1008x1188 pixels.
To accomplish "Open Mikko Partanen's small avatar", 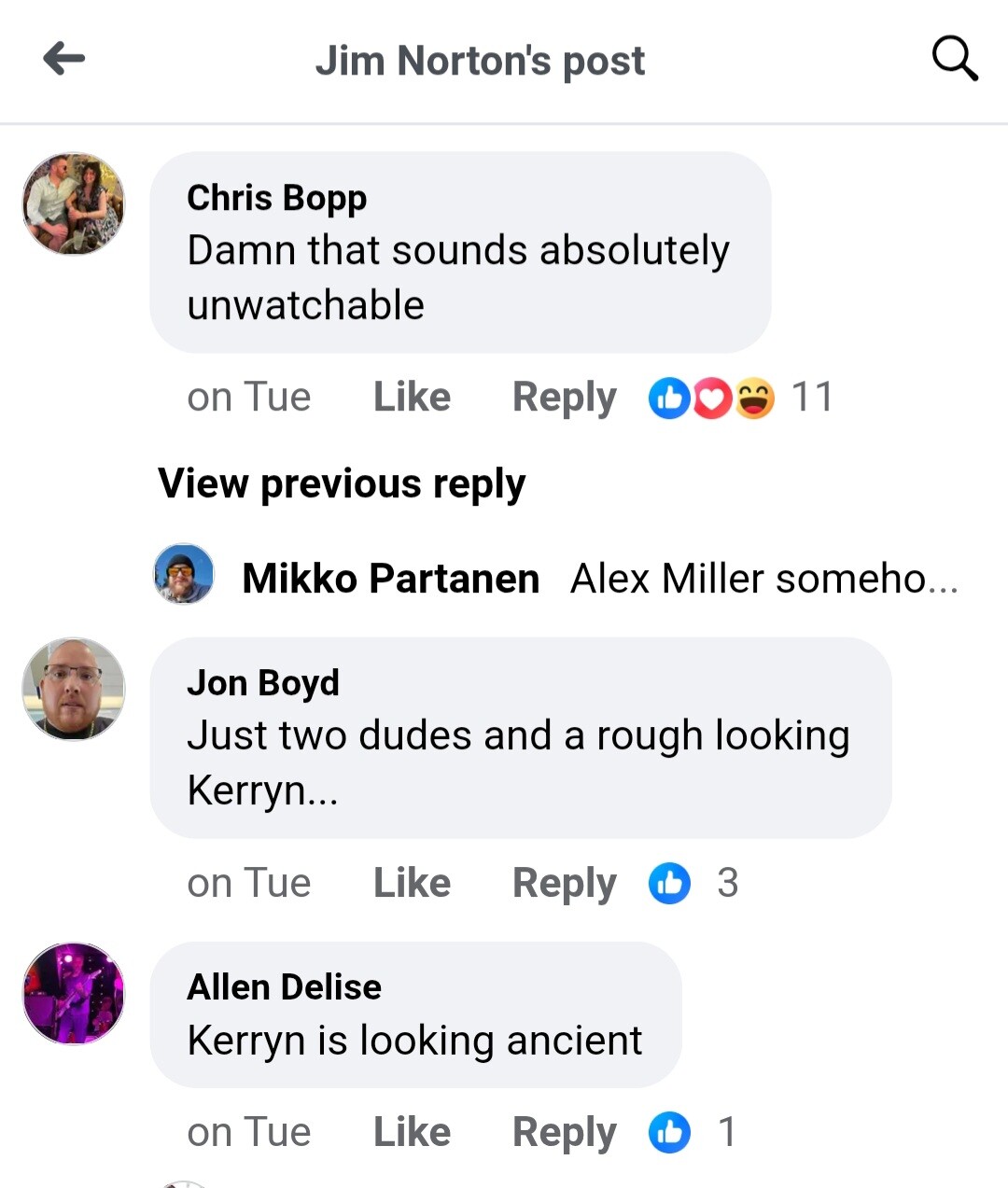I will tap(184, 574).
